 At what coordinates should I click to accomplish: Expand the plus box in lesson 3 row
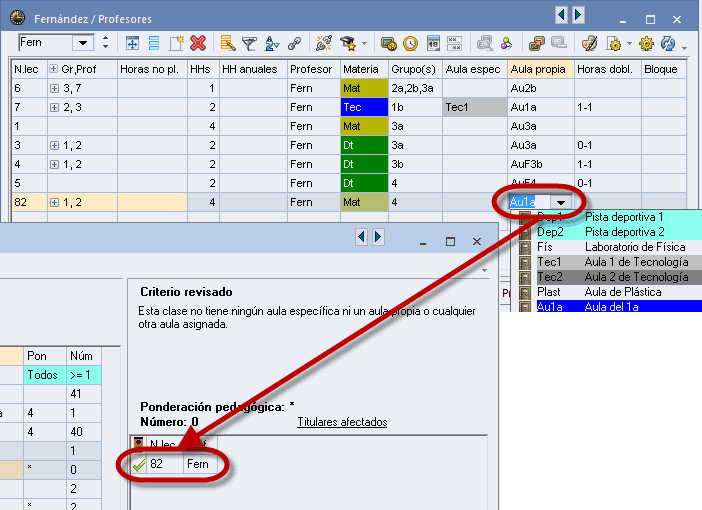(54, 146)
